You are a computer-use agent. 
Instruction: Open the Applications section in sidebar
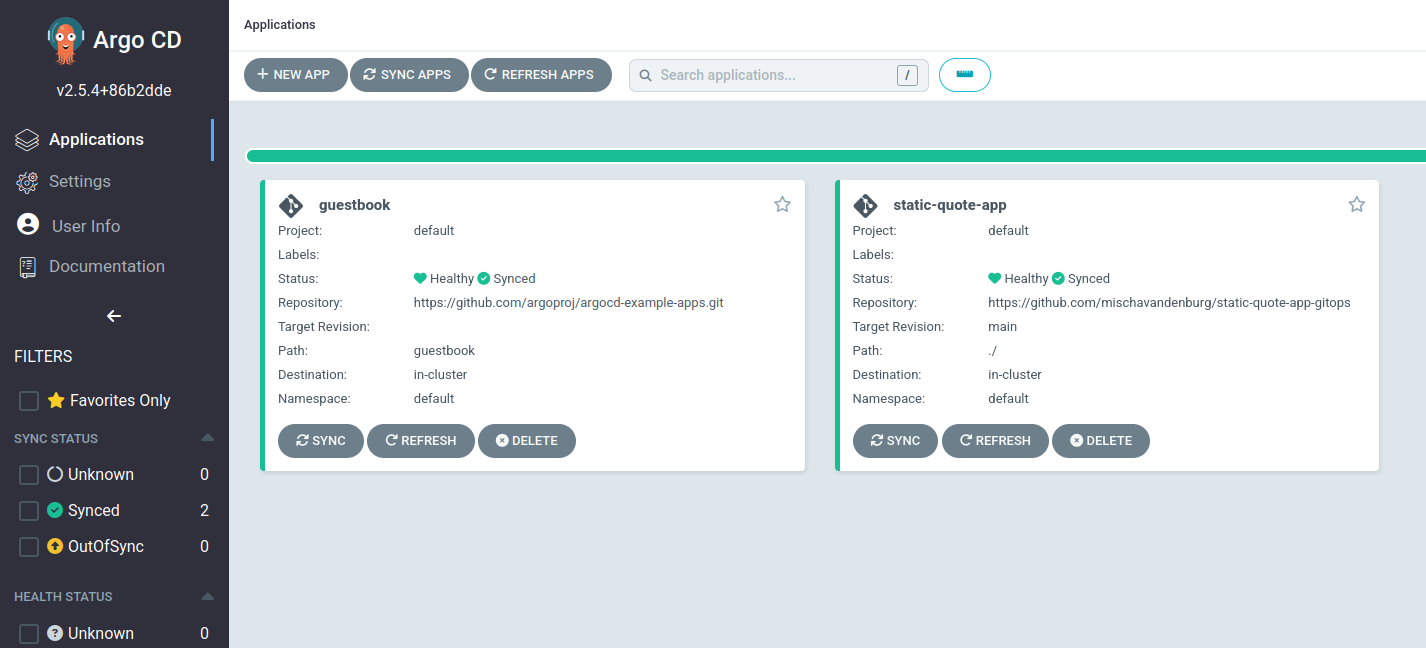pyautogui.click(x=96, y=139)
